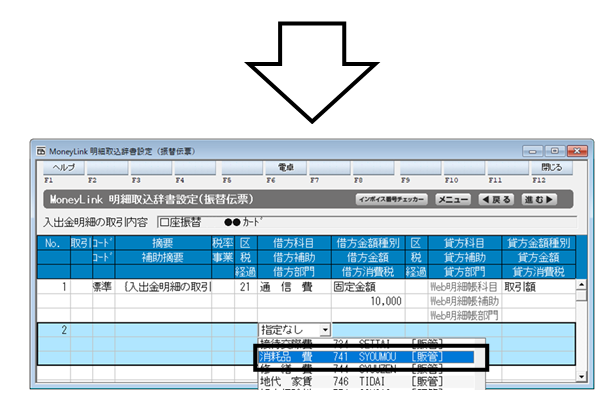Click the table scrollbar down arrow
The height and width of the screenshot is (397, 604).
coord(581,377)
